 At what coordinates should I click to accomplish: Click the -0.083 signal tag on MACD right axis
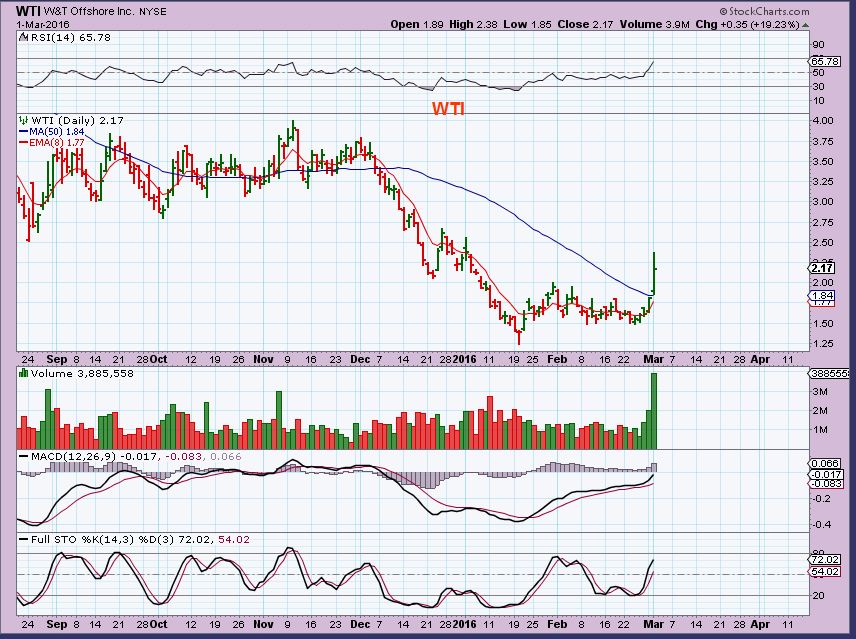pos(825,483)
